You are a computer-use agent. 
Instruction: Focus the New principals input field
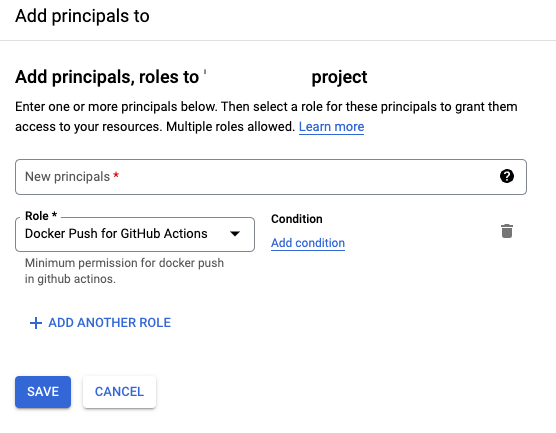(271, 177)
